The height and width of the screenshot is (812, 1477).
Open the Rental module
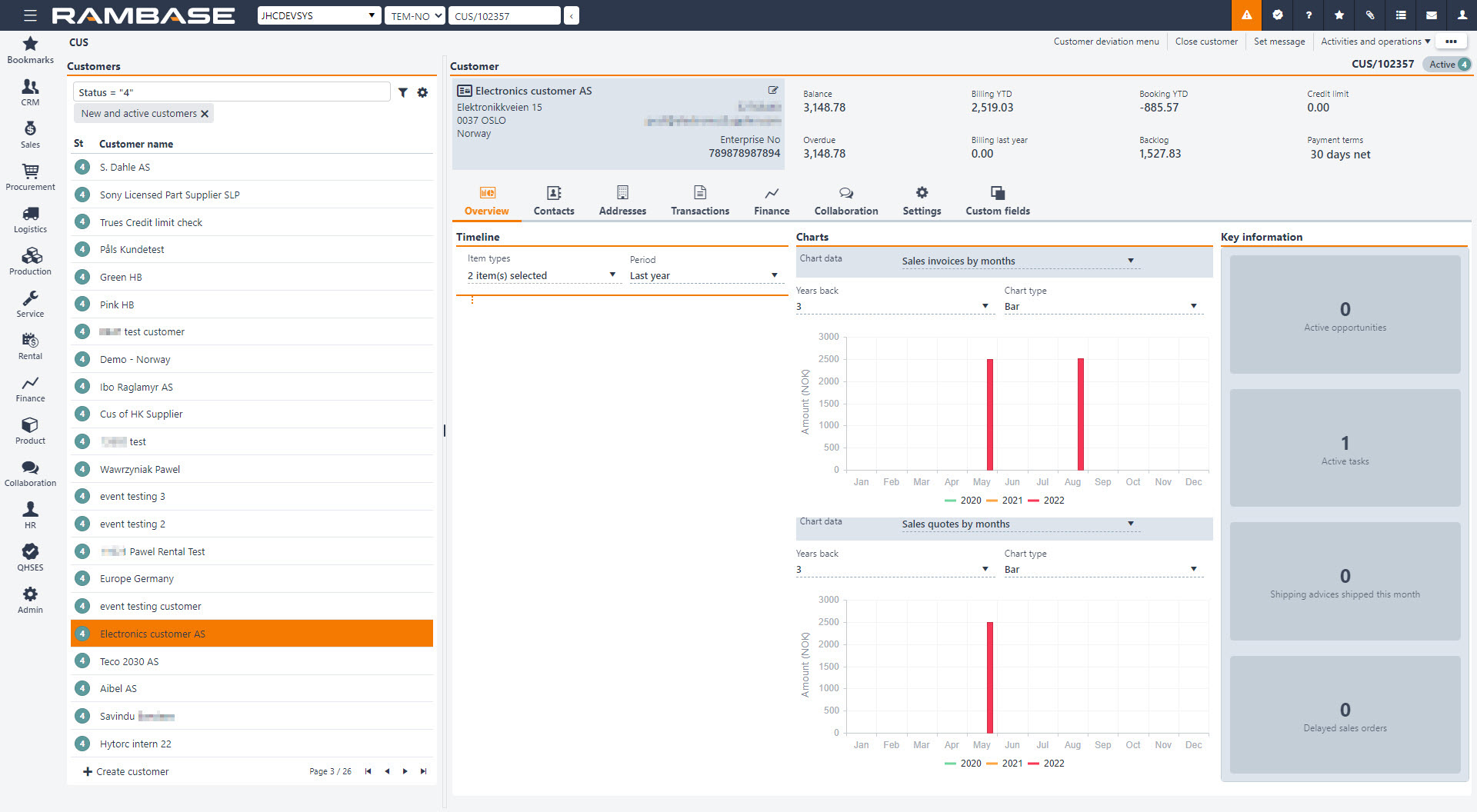(x=30, y=346)
